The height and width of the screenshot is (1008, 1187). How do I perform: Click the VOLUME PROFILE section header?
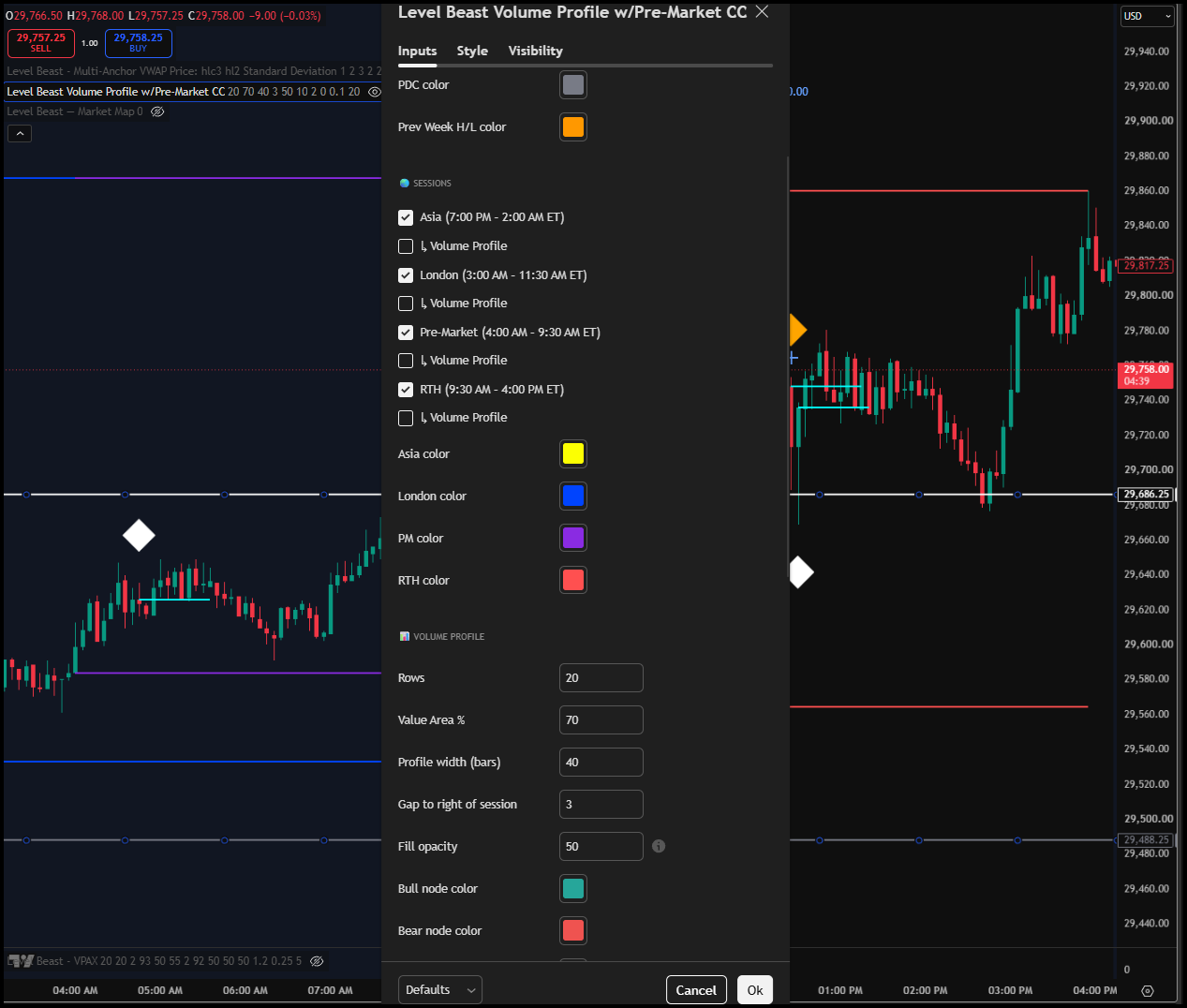click(449, 637)
